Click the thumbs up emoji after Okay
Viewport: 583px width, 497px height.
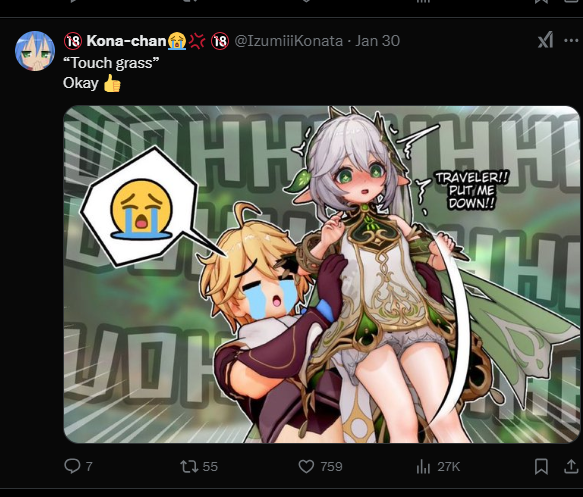point(112,83)
